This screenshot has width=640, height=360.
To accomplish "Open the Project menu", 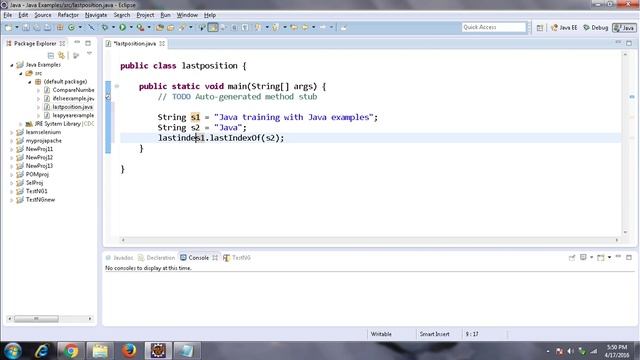I will (145, 15).
